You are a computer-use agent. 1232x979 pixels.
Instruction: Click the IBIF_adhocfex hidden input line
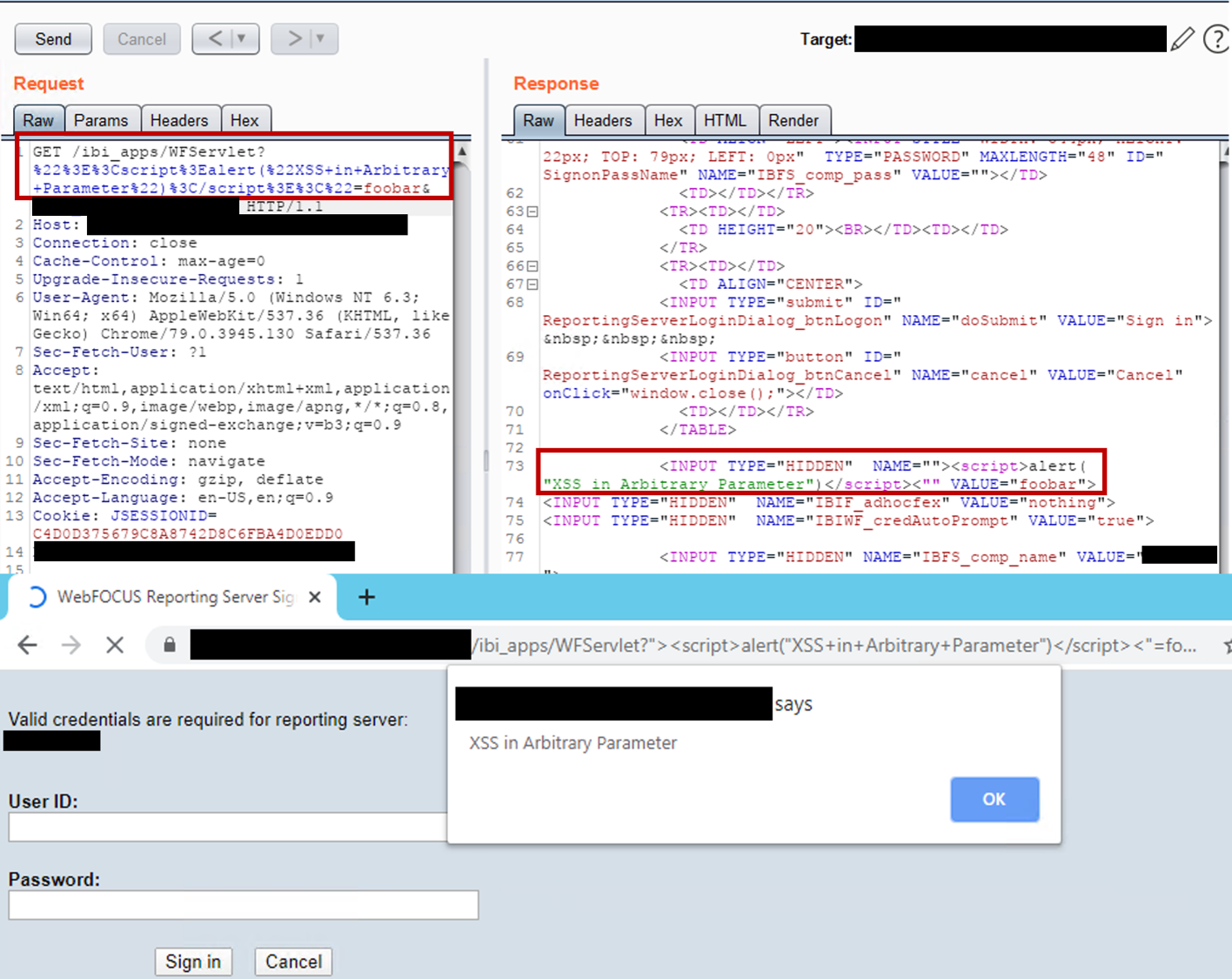pos(829,502)
